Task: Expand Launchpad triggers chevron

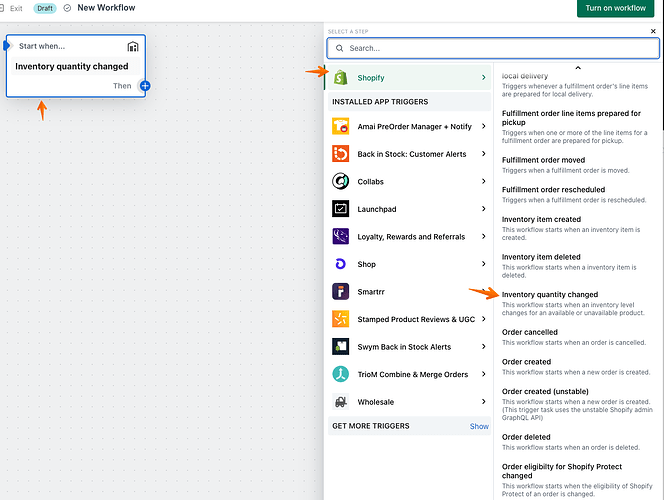Action: [483, 209]
